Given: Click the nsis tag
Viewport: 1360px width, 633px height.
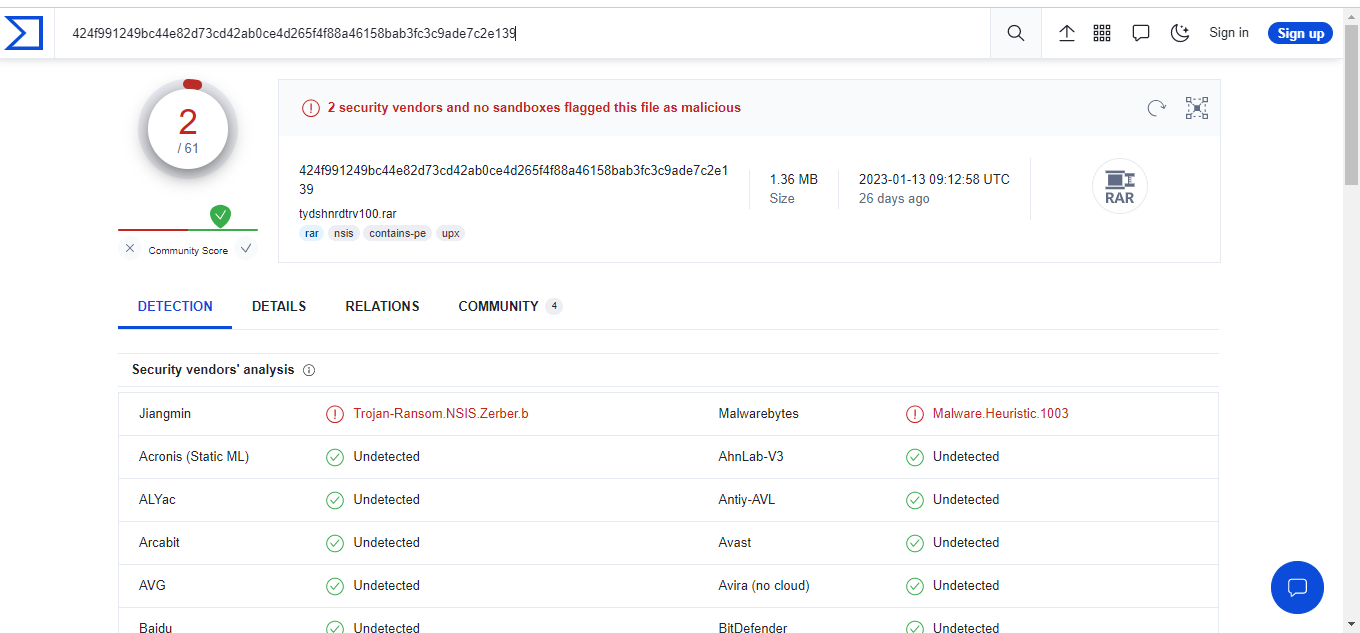Looking at the screenshot, I should (x=344, y=233).
